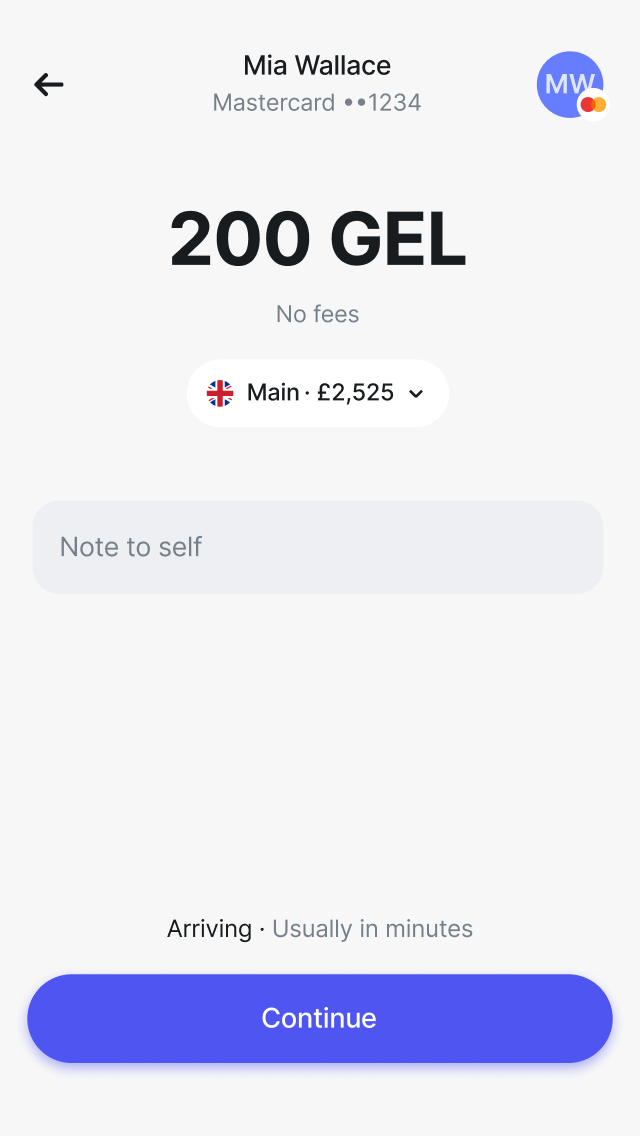This screenshot has width=640, height=1136.
Task: Select the No fees label
Action: 318,314
